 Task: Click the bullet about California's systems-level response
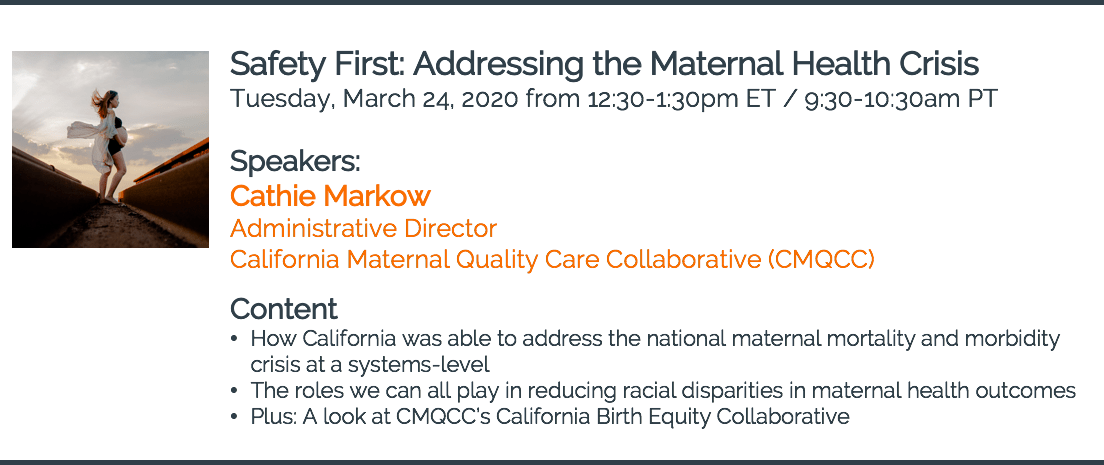[655, 352]
